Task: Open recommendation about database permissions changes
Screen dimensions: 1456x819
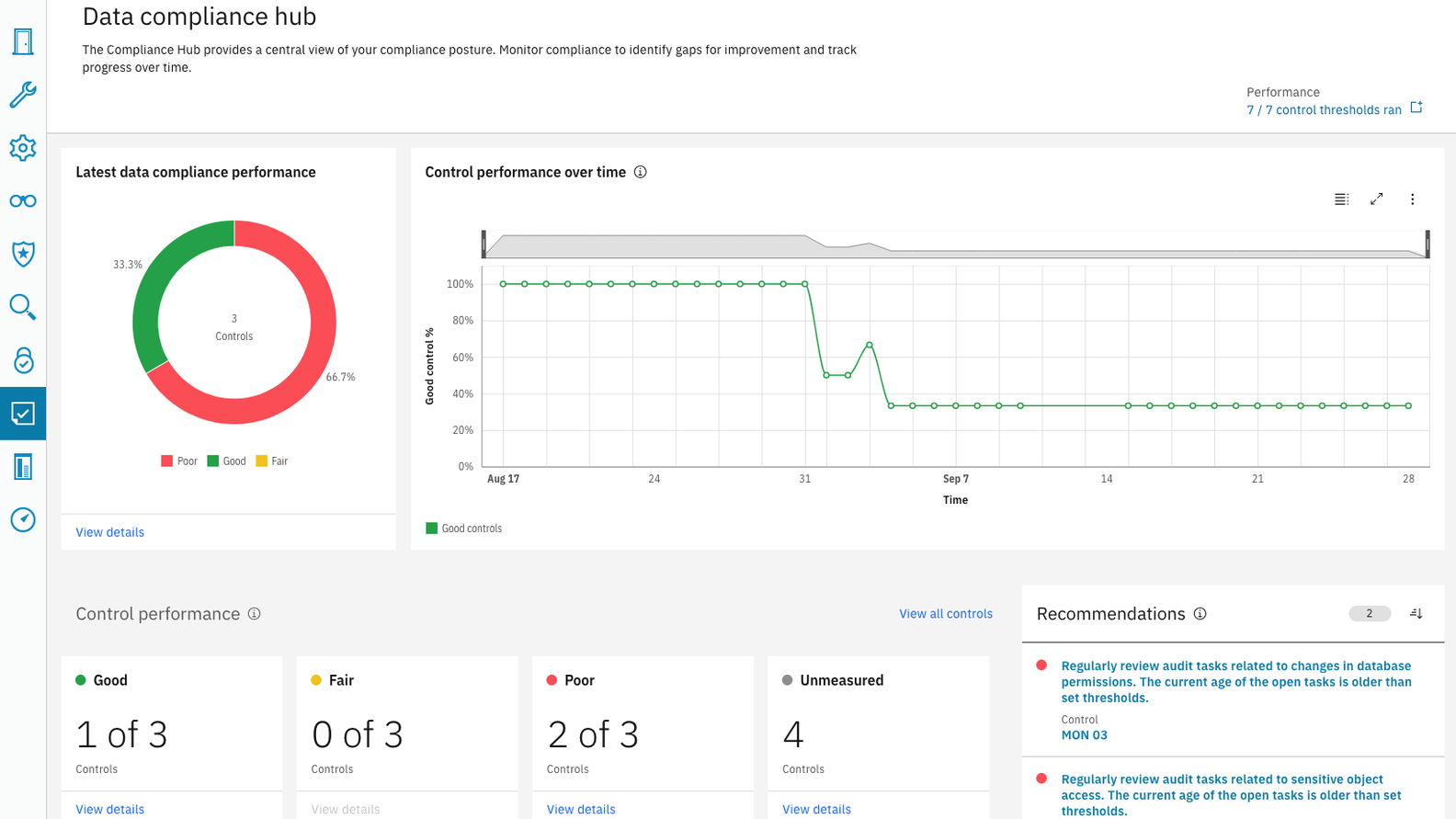Action: pos(1236,682)
